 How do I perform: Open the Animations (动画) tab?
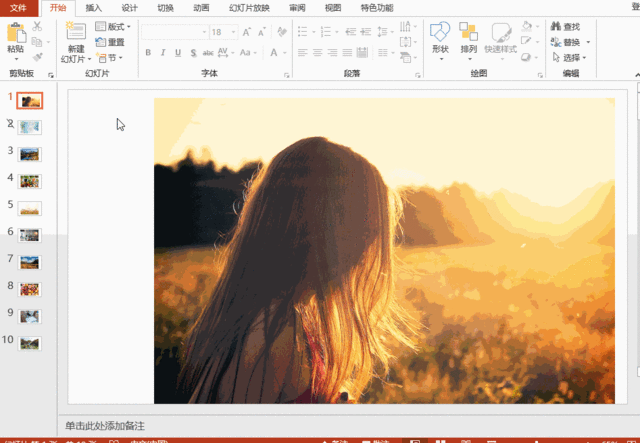pyautogui.click(x=201, y=7)
